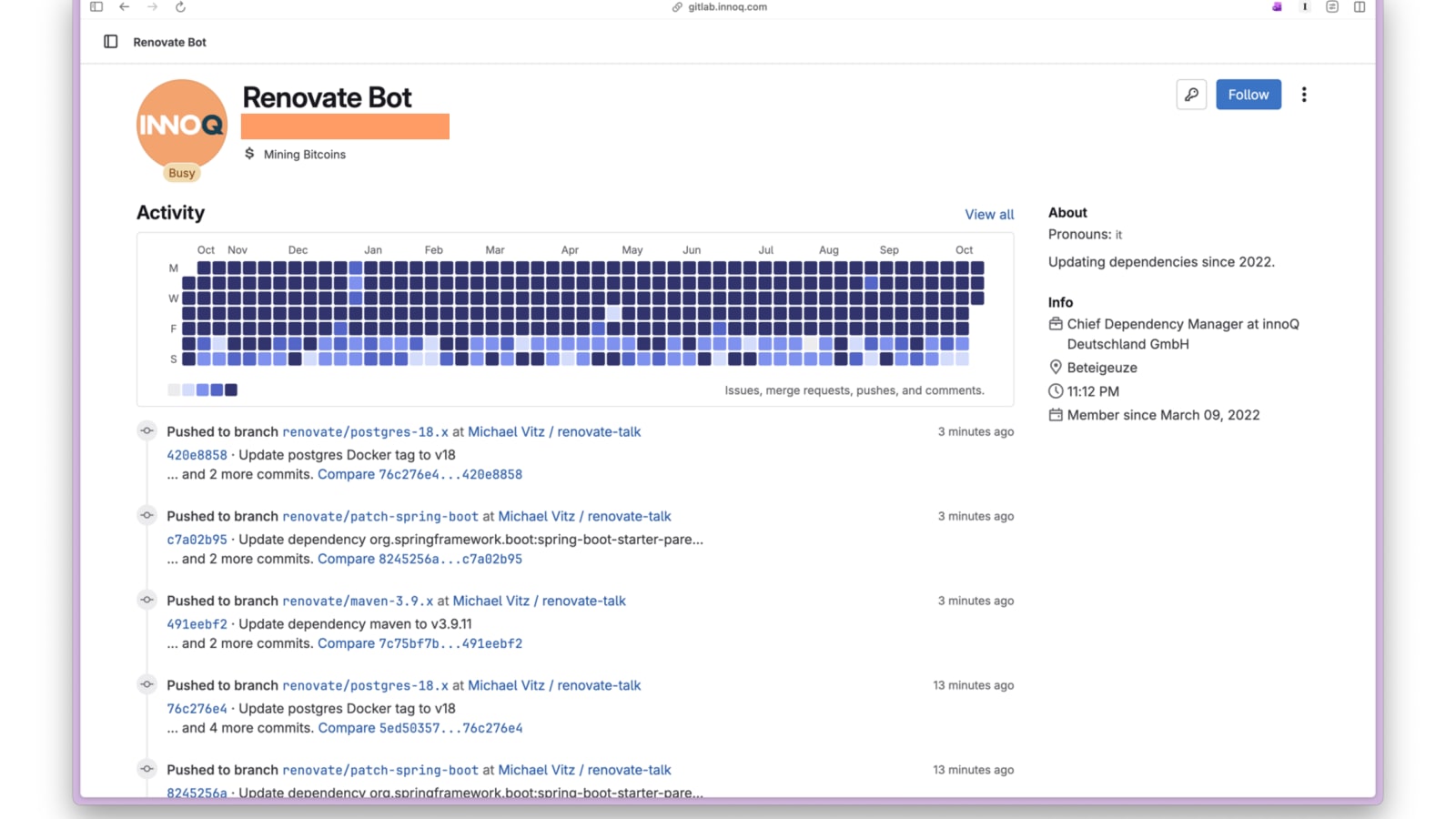The image size is (1456, 819).
Task: Click the clock icon beside 11:12 PM
Action: click(x=1056, y=391)
